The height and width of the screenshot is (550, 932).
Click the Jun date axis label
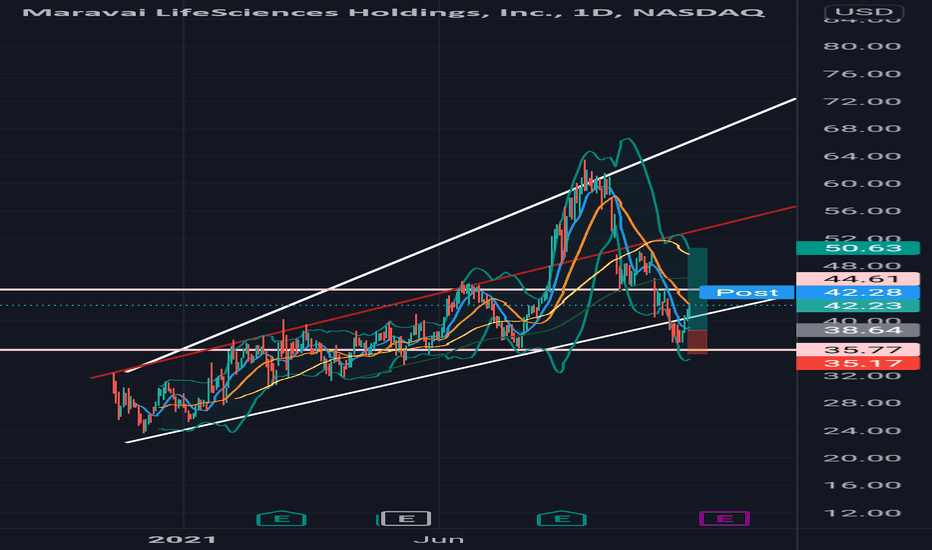point(439,539)
